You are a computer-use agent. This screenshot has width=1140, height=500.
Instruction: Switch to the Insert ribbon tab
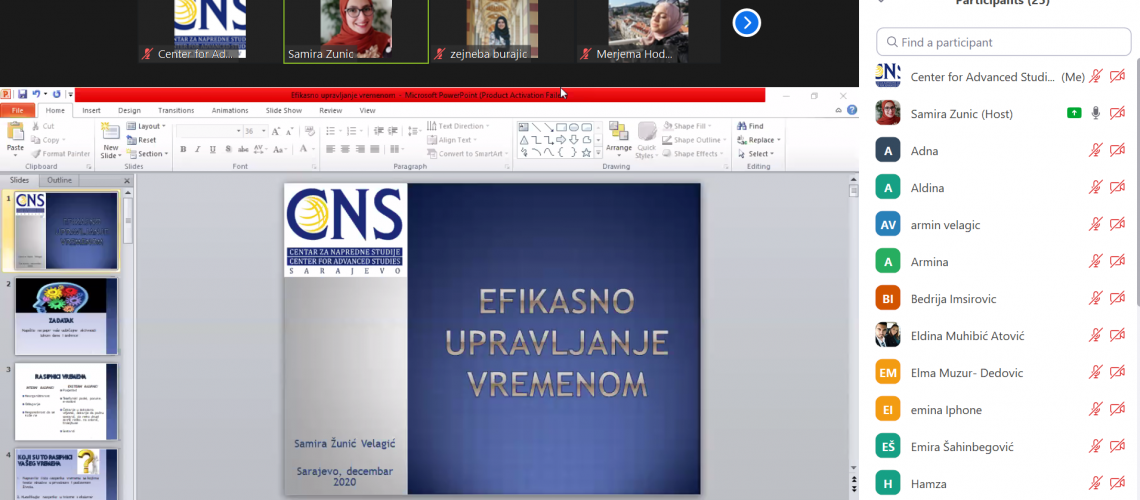click(x=92, y=110)
